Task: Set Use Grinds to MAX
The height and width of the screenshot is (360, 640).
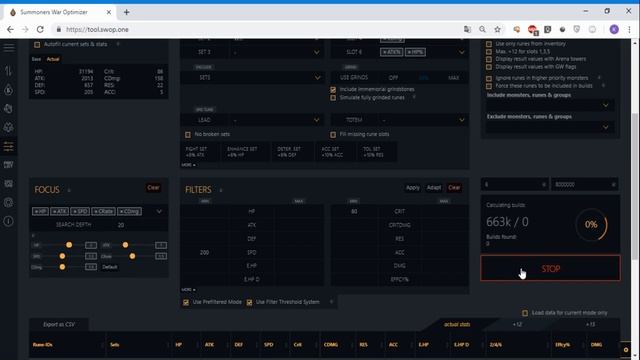Action: coord(453,78)
